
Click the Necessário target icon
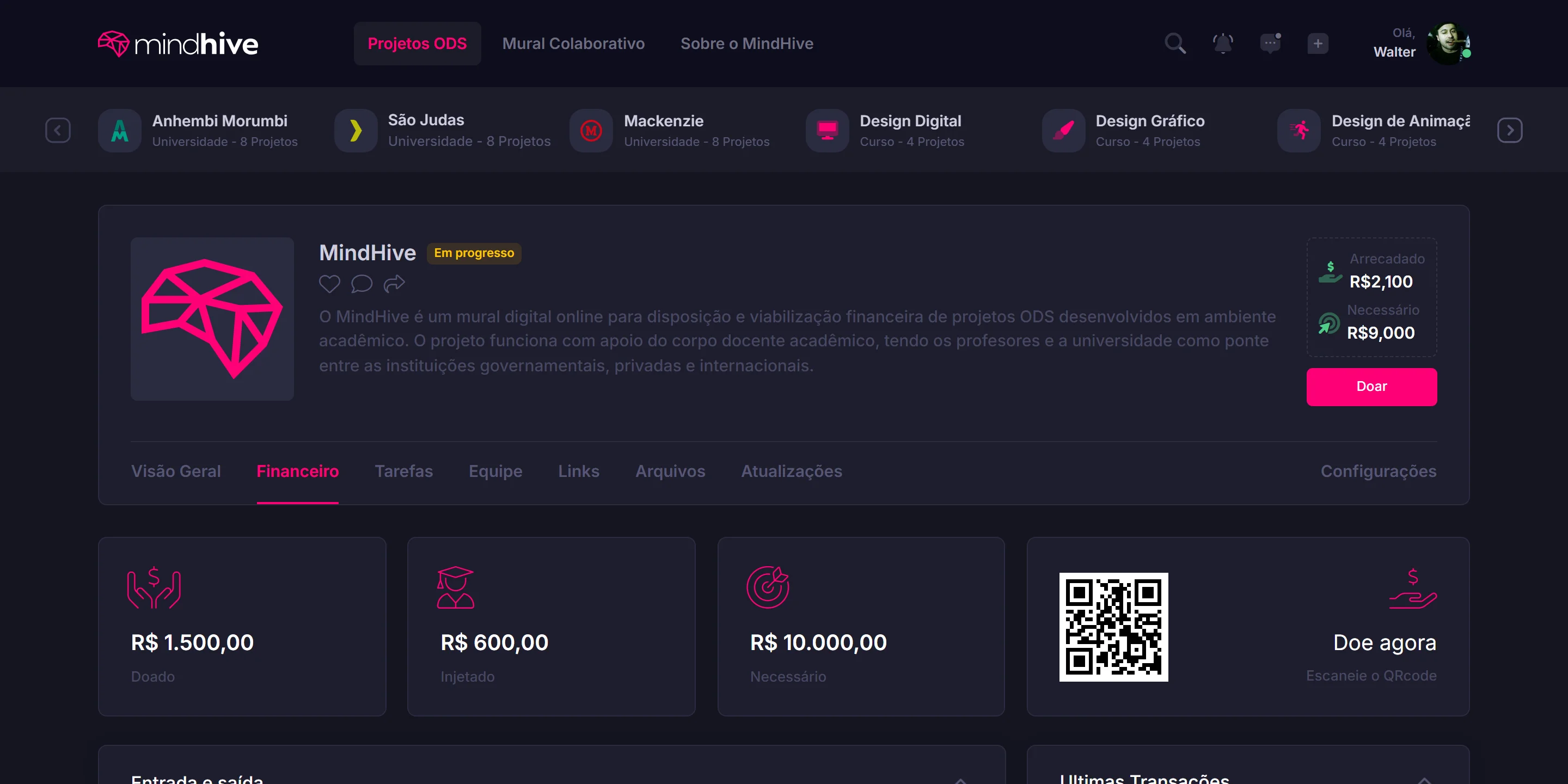pos(768,587)
